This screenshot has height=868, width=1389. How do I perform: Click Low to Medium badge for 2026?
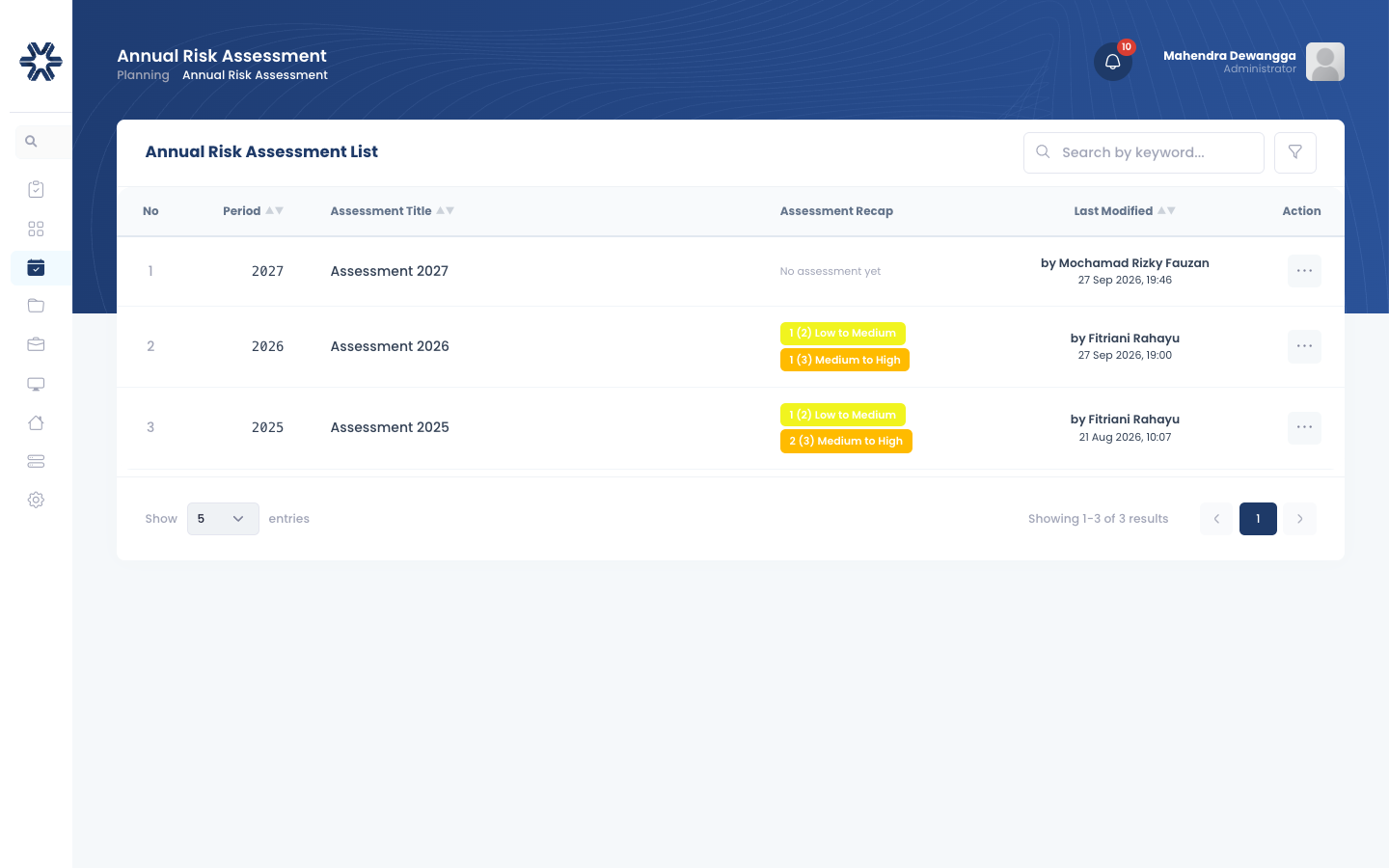(x=843, y=334)
